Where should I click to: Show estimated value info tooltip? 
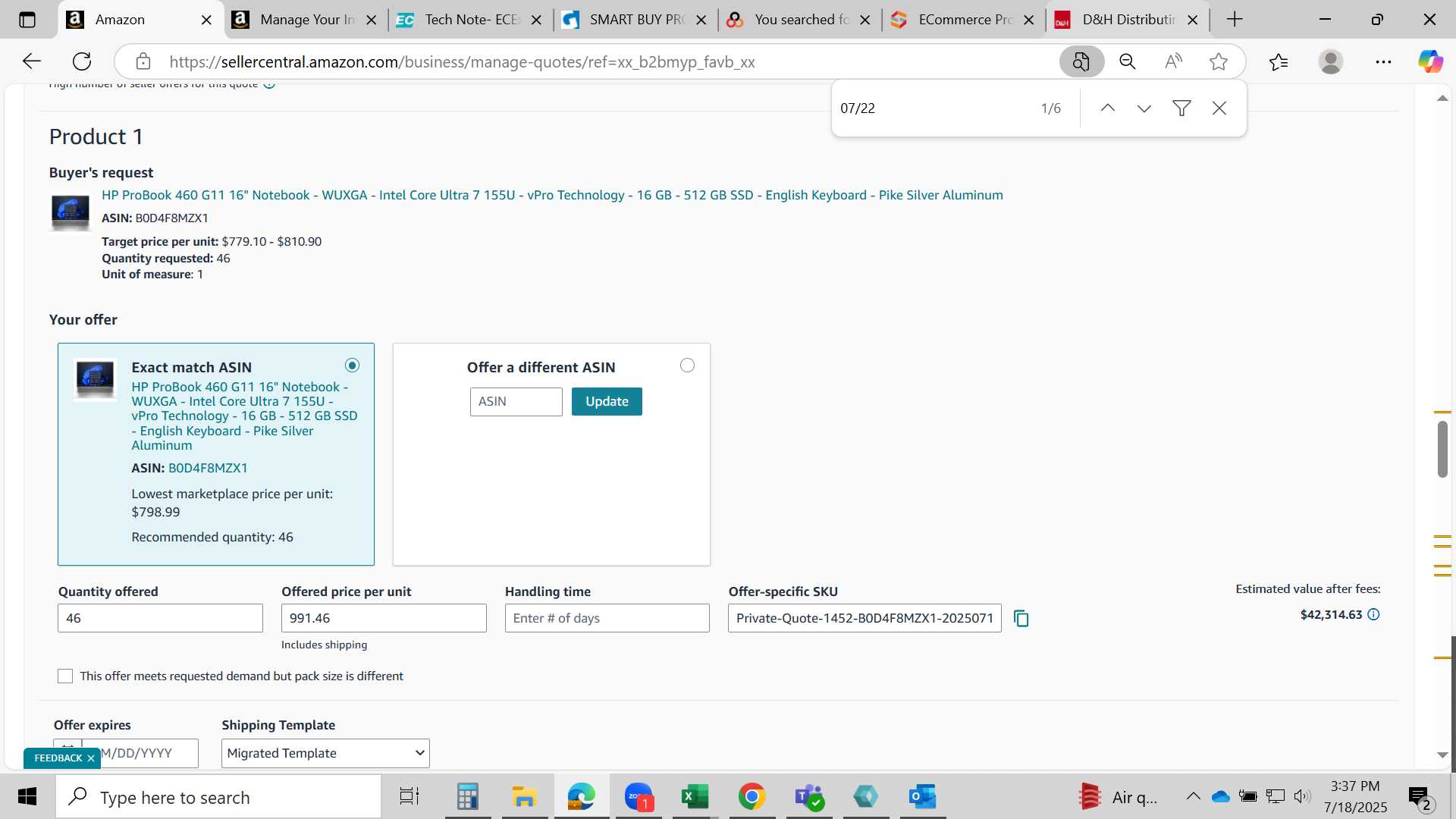coord(1373,614)
